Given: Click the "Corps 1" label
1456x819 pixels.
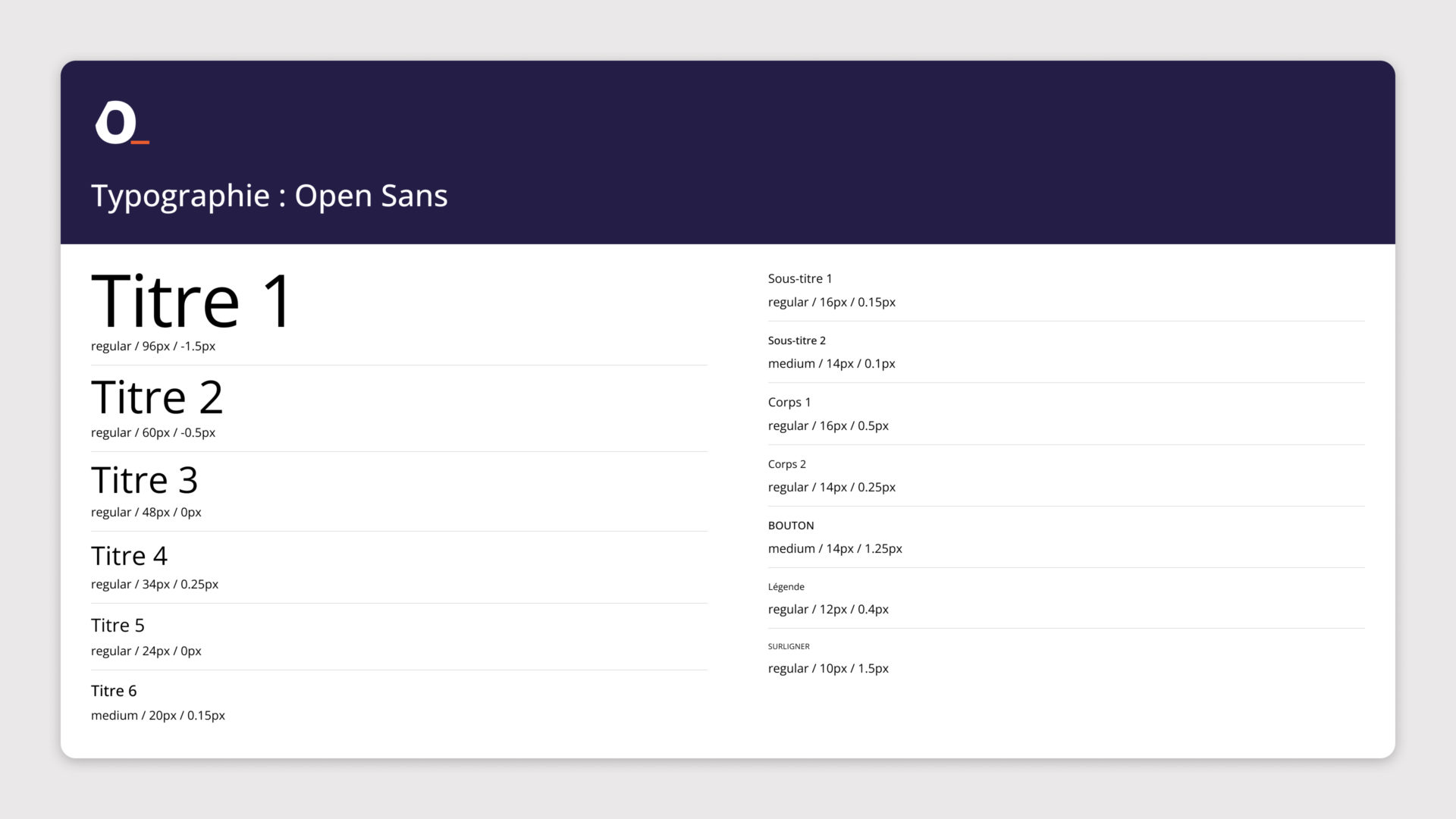Looking at the screenshot, I should coord(789,403).
